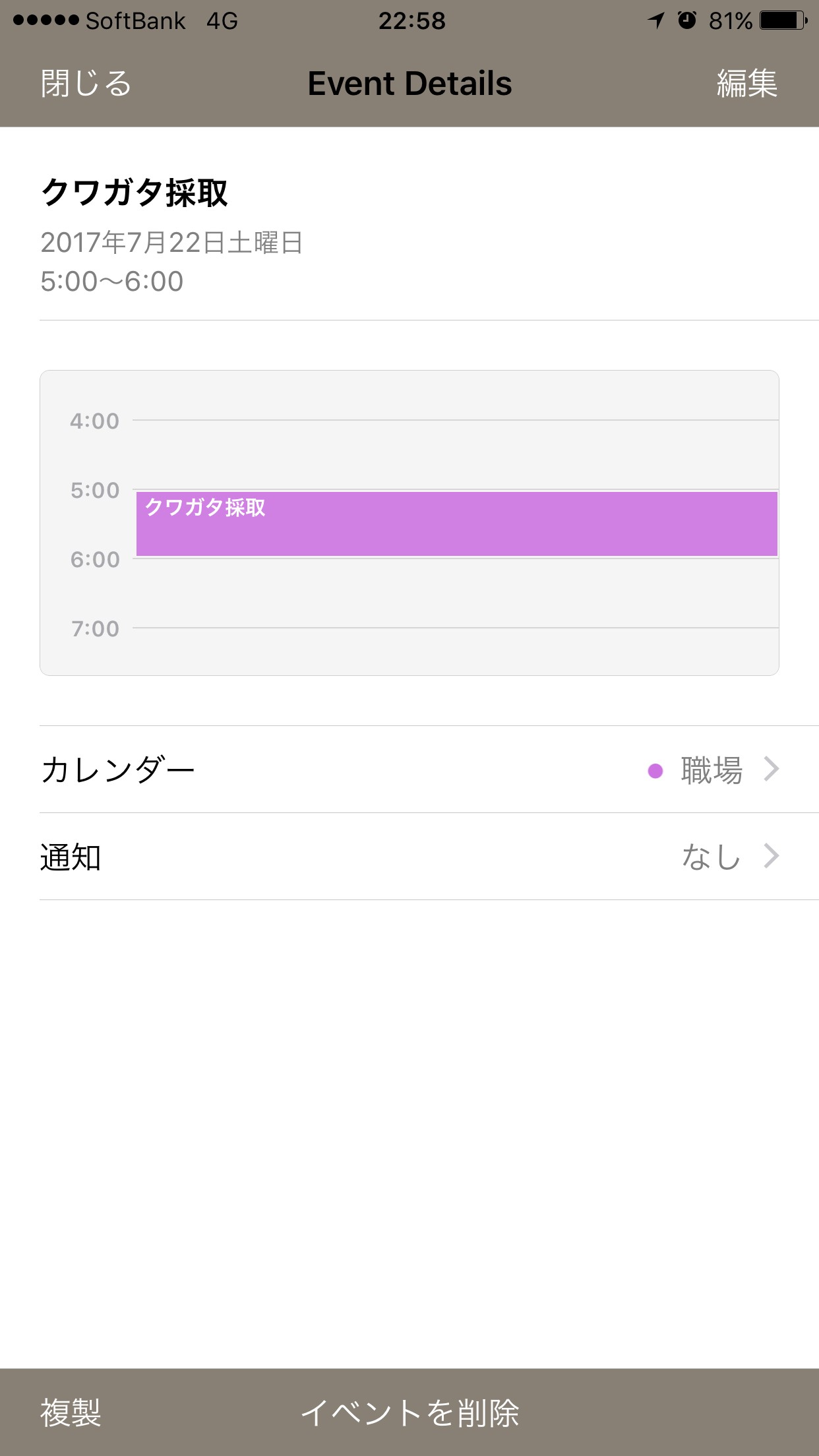Tap 編集 to edit the event
Viewport: 819px width, 1456px height.
(746, 84)
